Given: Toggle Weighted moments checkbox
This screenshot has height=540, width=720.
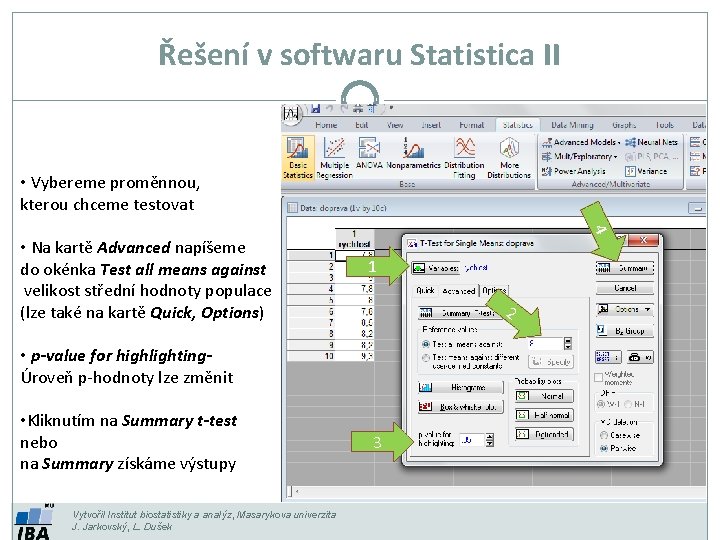Looking at the screenshot, I should pyautogui.click(x=598, y=377).
